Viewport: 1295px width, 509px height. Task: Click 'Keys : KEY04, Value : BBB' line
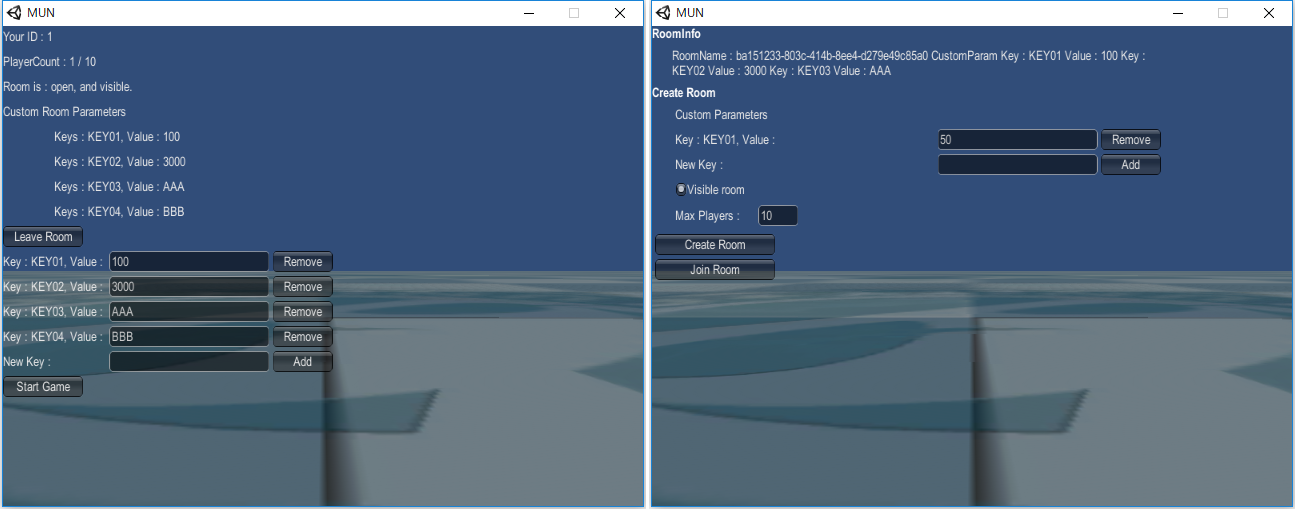[119, 212]
